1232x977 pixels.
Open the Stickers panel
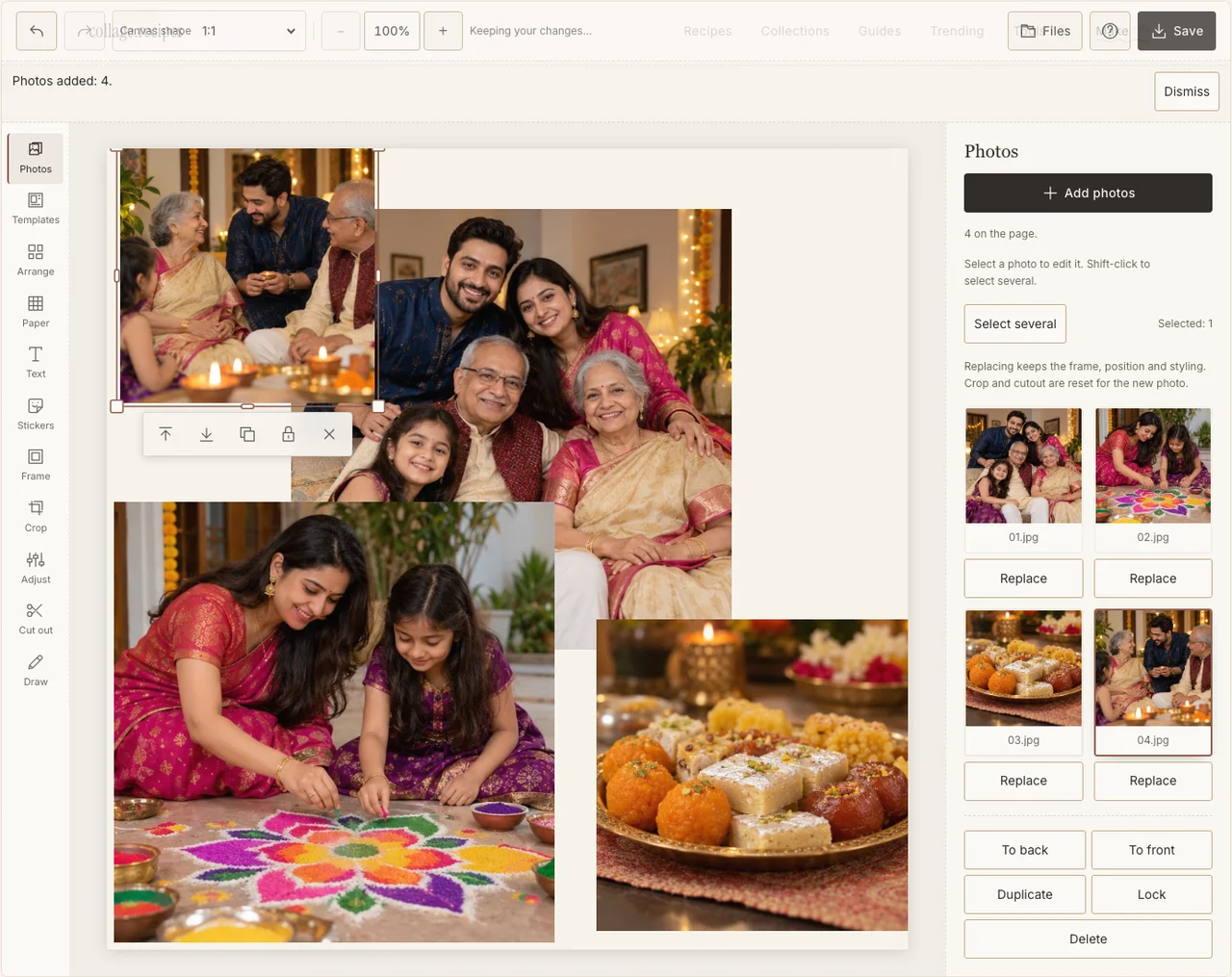tap(36, 414)
